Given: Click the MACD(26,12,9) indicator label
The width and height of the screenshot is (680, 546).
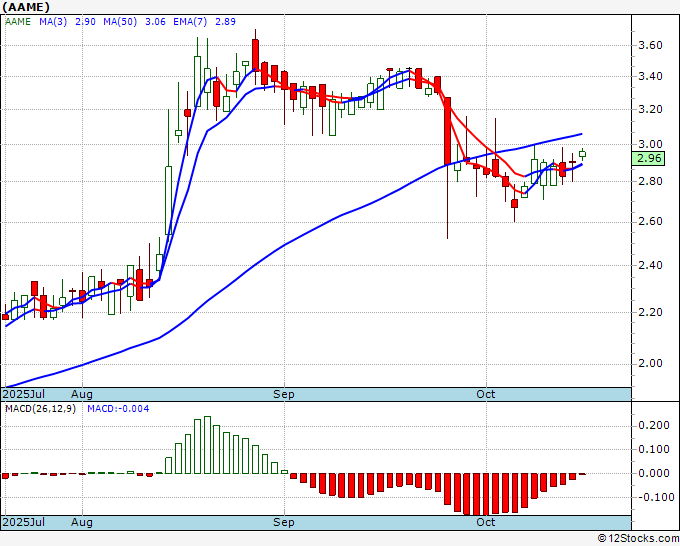Looking at the screenshot, I should (x=40, y=409).
